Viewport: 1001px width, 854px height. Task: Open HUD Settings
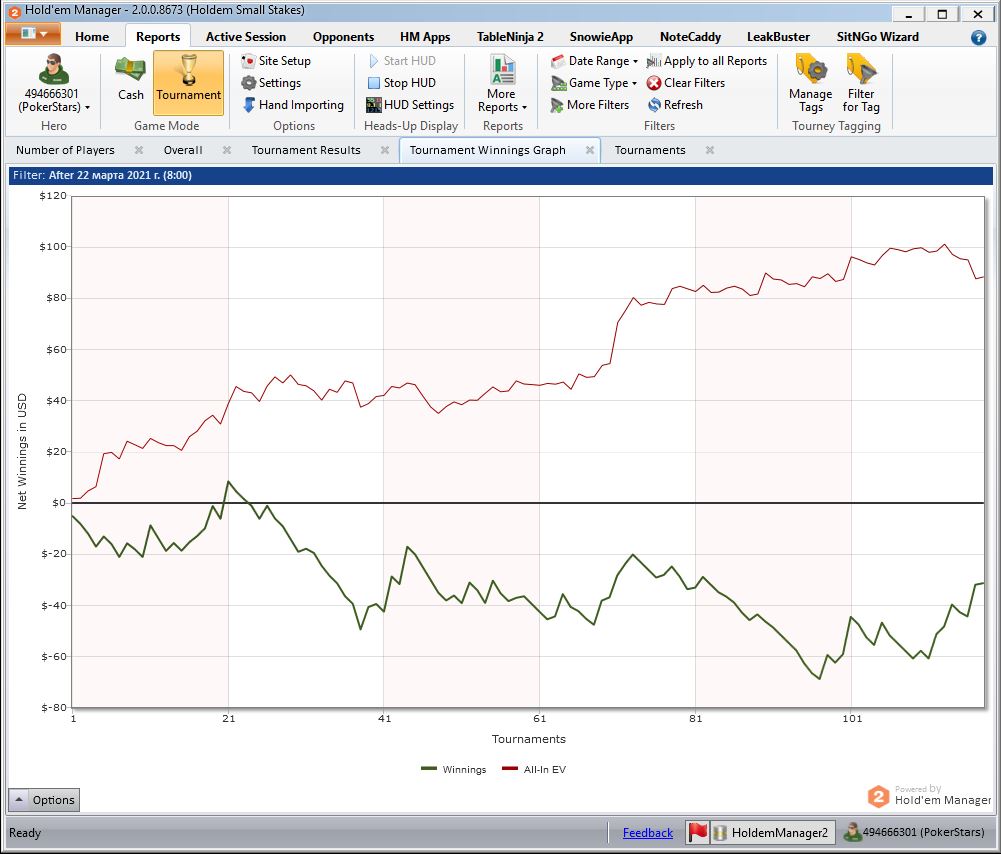point(409,105)
